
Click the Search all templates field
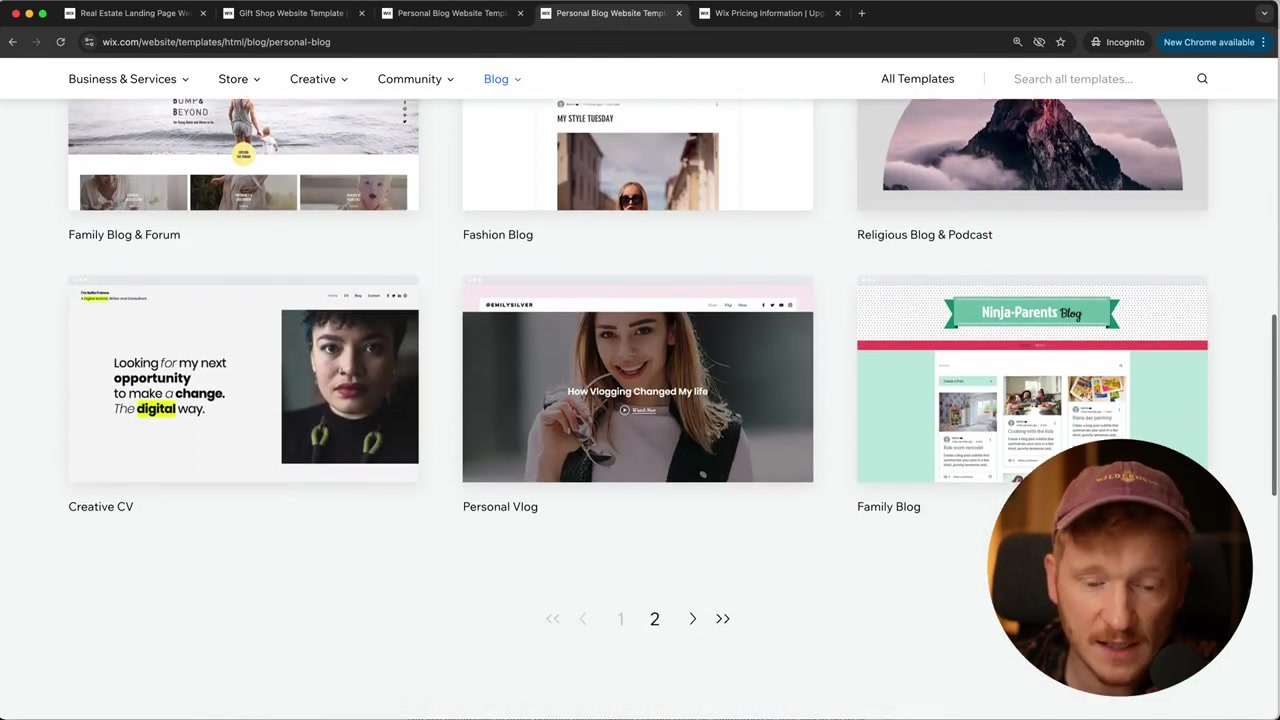[1098, 79]
